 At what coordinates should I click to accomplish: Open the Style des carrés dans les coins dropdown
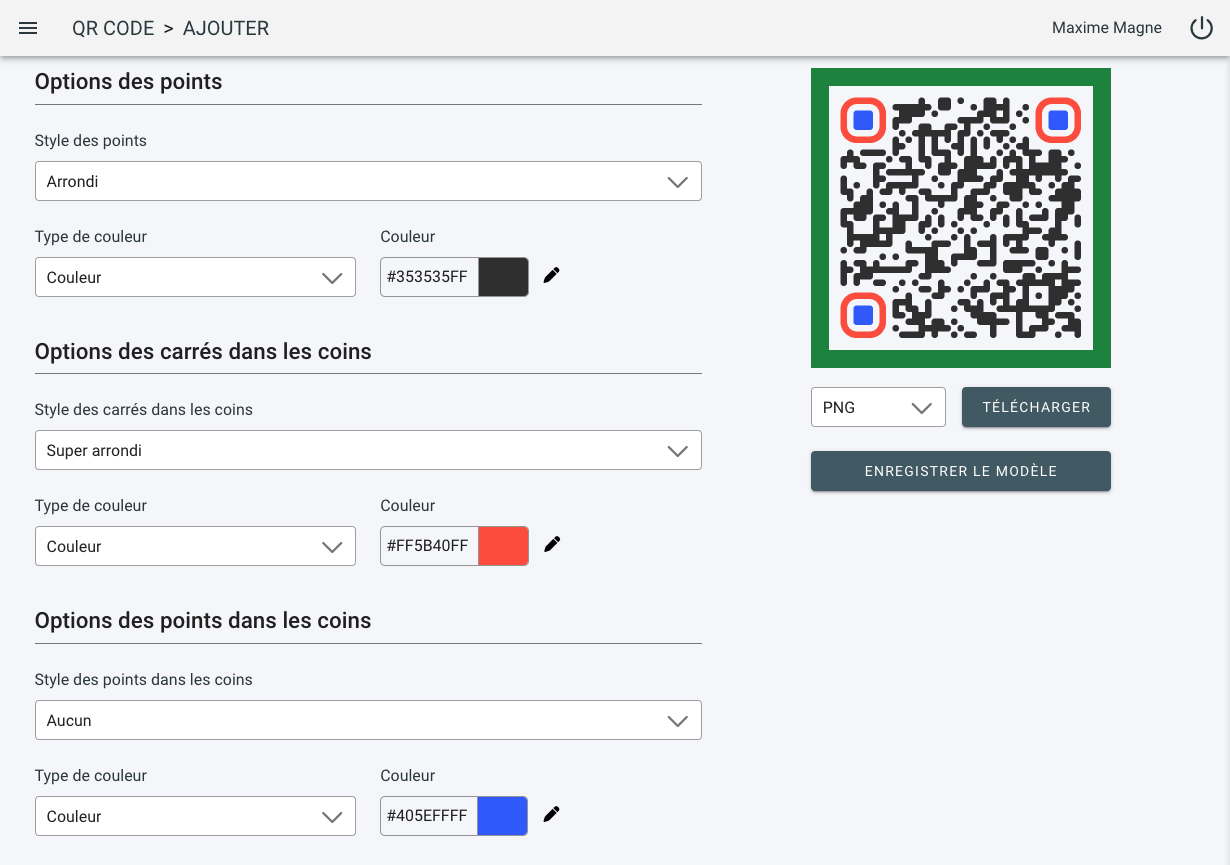(368, 450)
